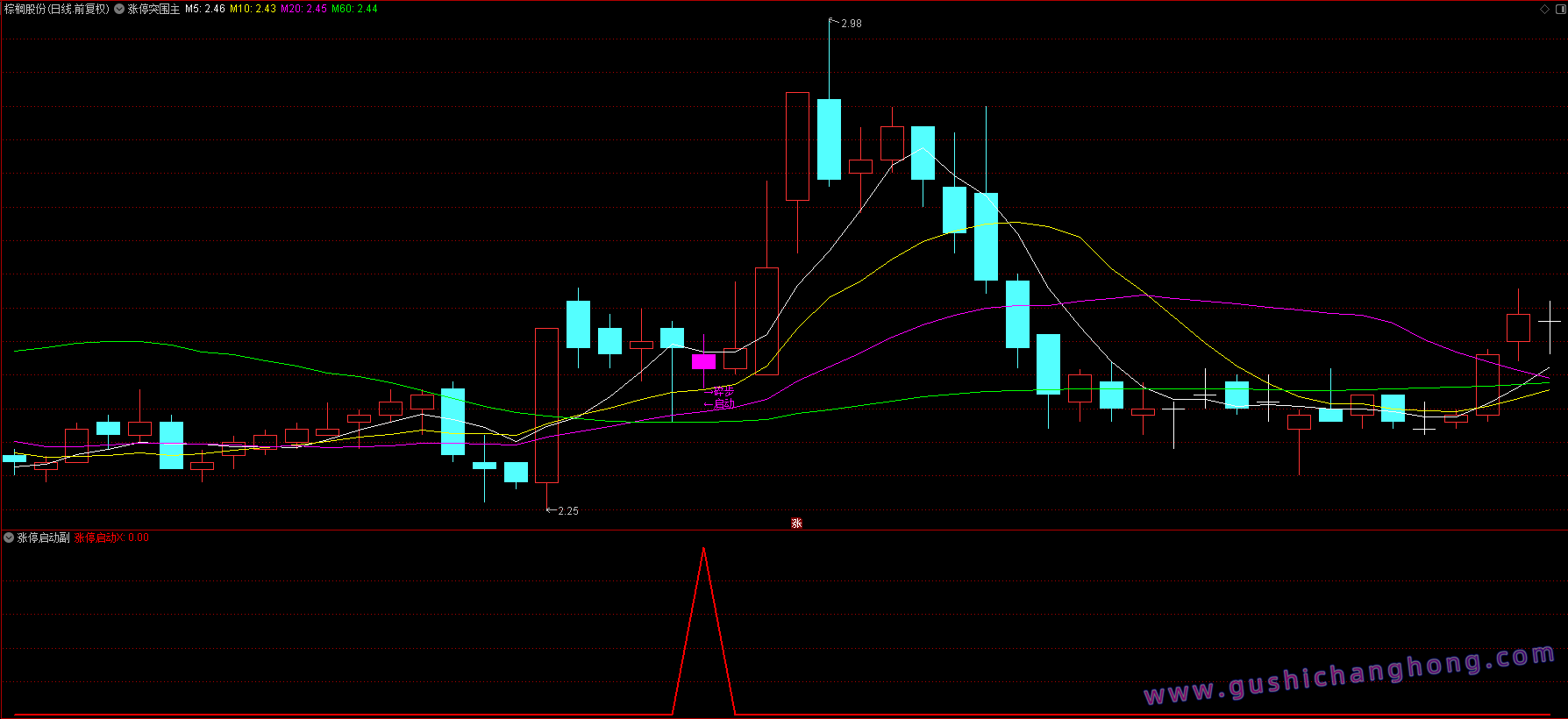Toggle the side panel icon at top right
Image resolution: width=1568 pixels, height=719 pixels.
tap(1559, 9)
